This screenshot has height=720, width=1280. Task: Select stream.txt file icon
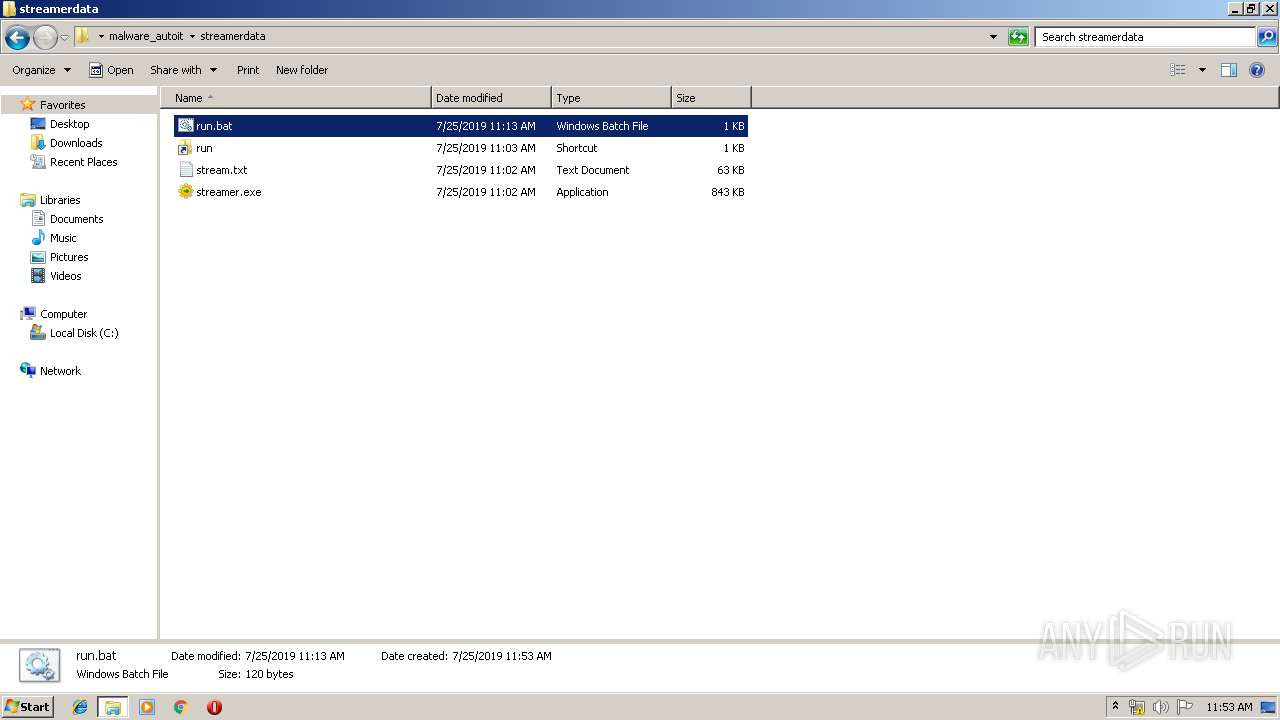(x=185, y=170)
